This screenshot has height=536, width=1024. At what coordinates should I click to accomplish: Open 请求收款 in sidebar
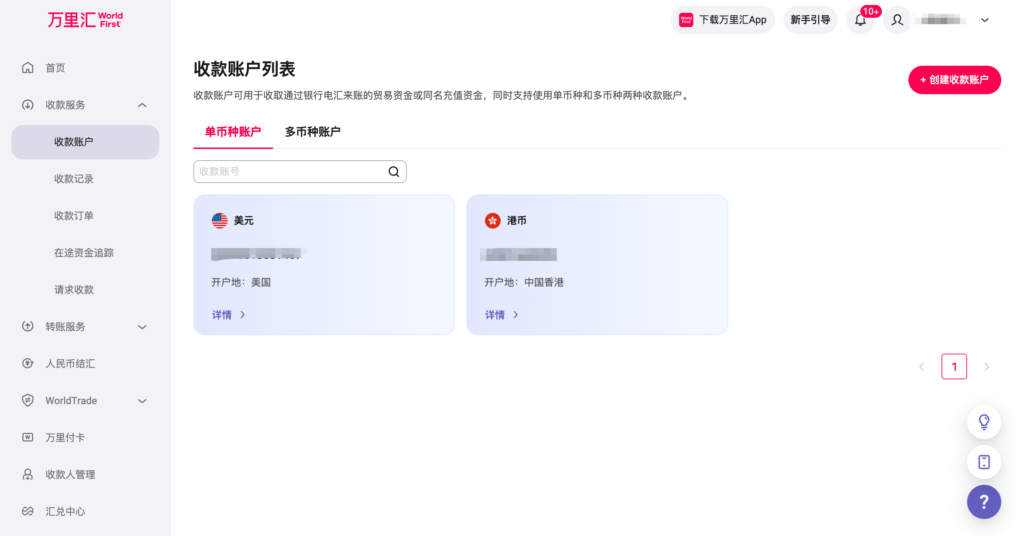(74, 290)
